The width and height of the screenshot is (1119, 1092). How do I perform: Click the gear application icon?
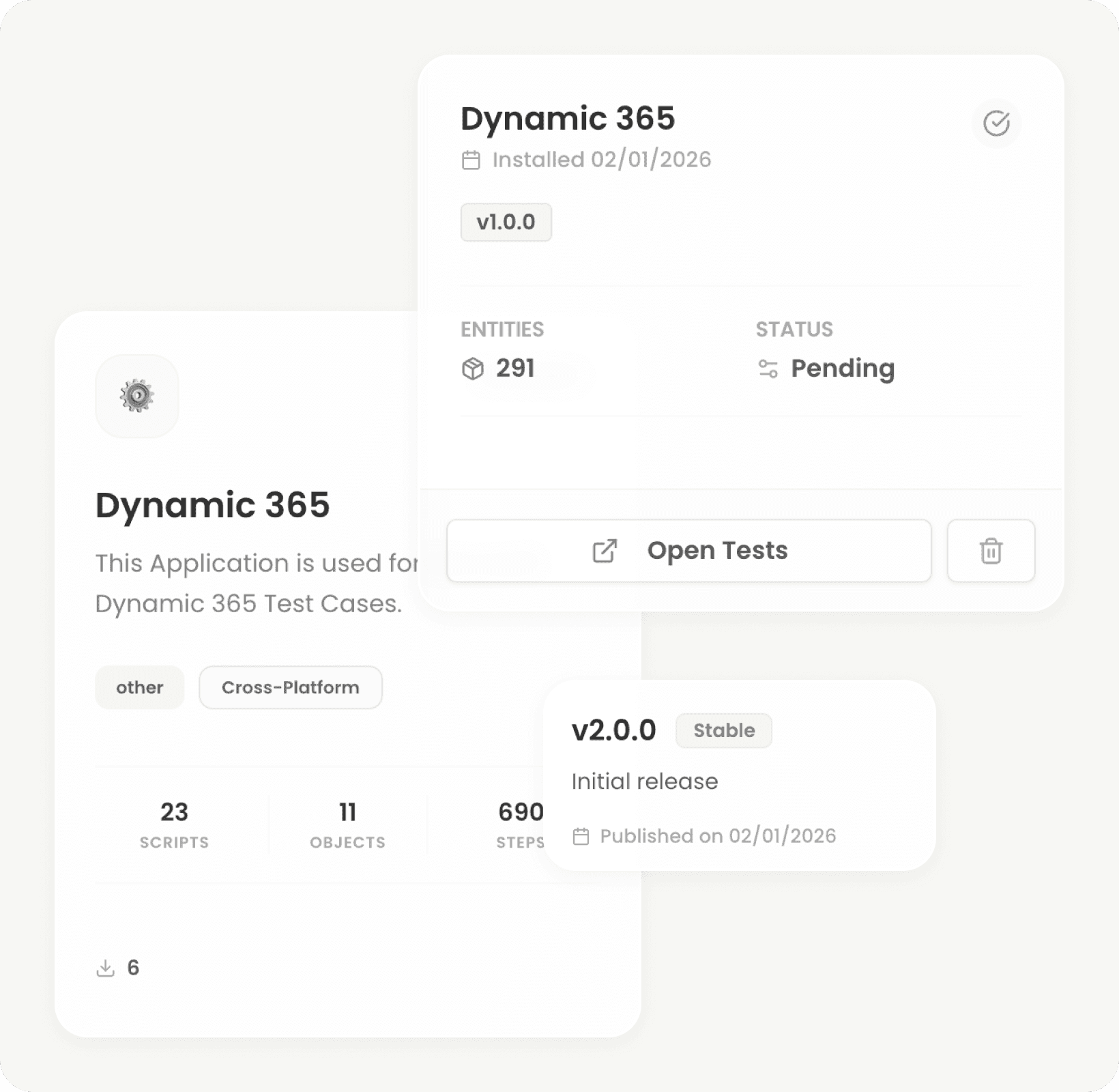pyautogui.click(x=136, y=396)
